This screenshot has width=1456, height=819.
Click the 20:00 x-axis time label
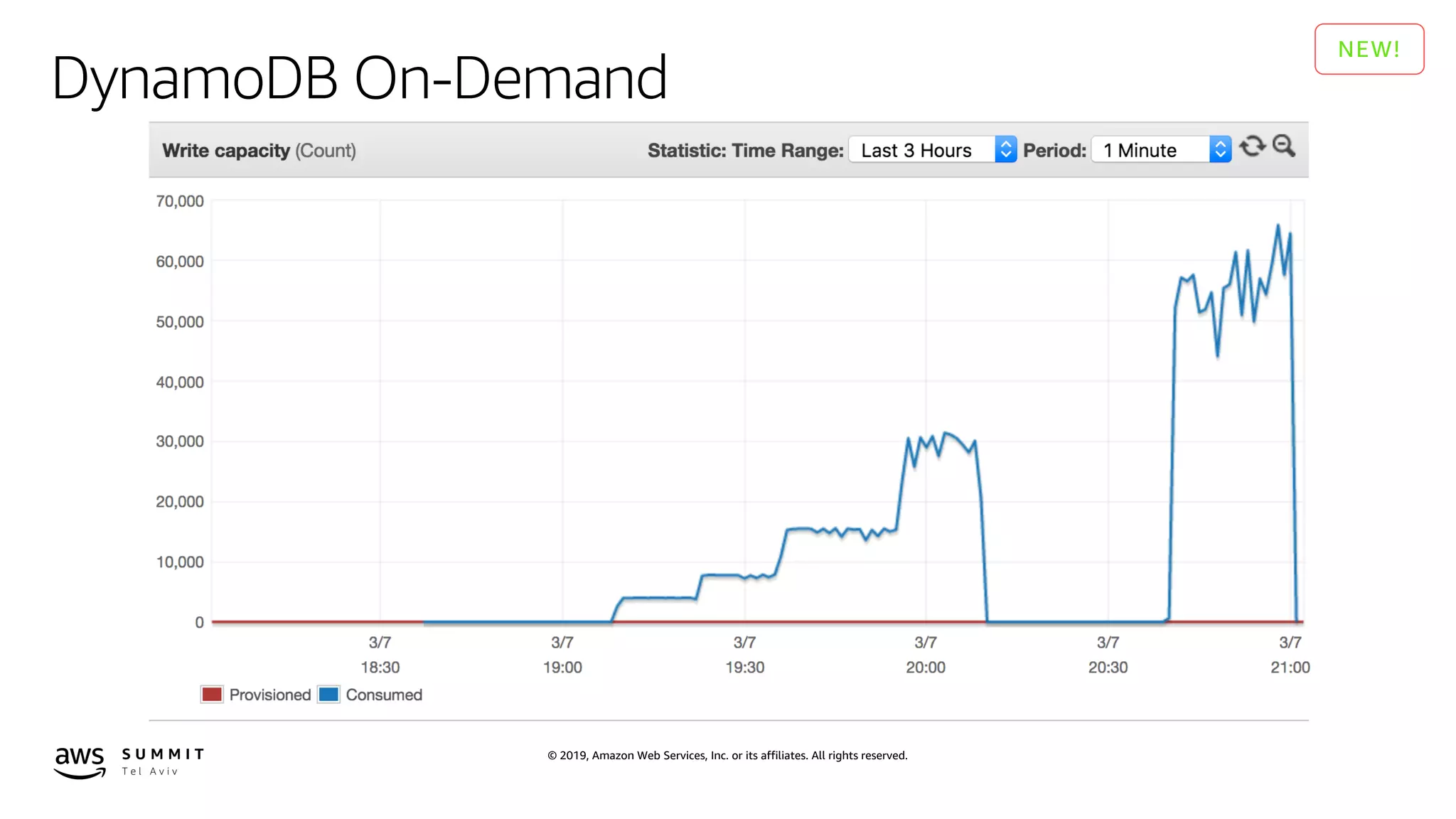[x=926, y=668]
